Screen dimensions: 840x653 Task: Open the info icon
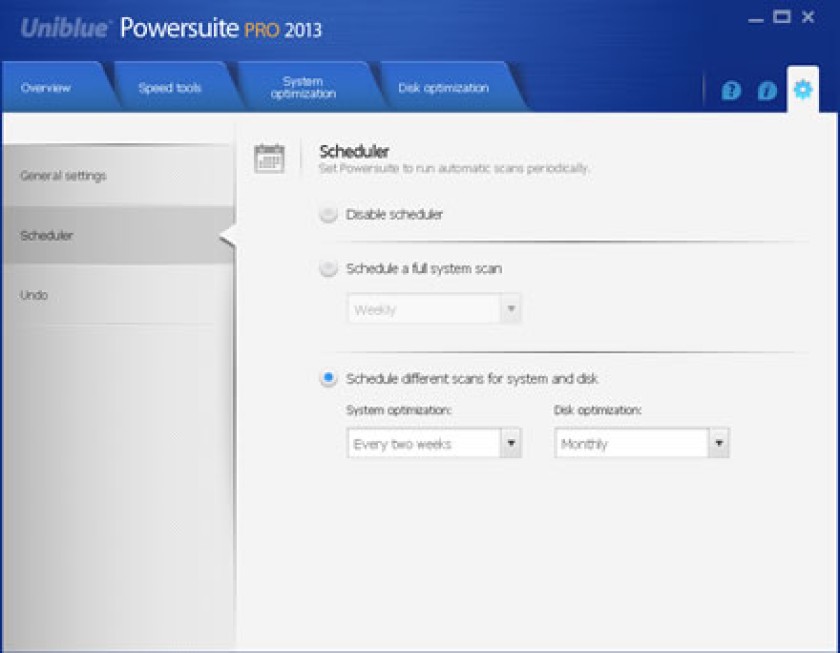[767, 90]
